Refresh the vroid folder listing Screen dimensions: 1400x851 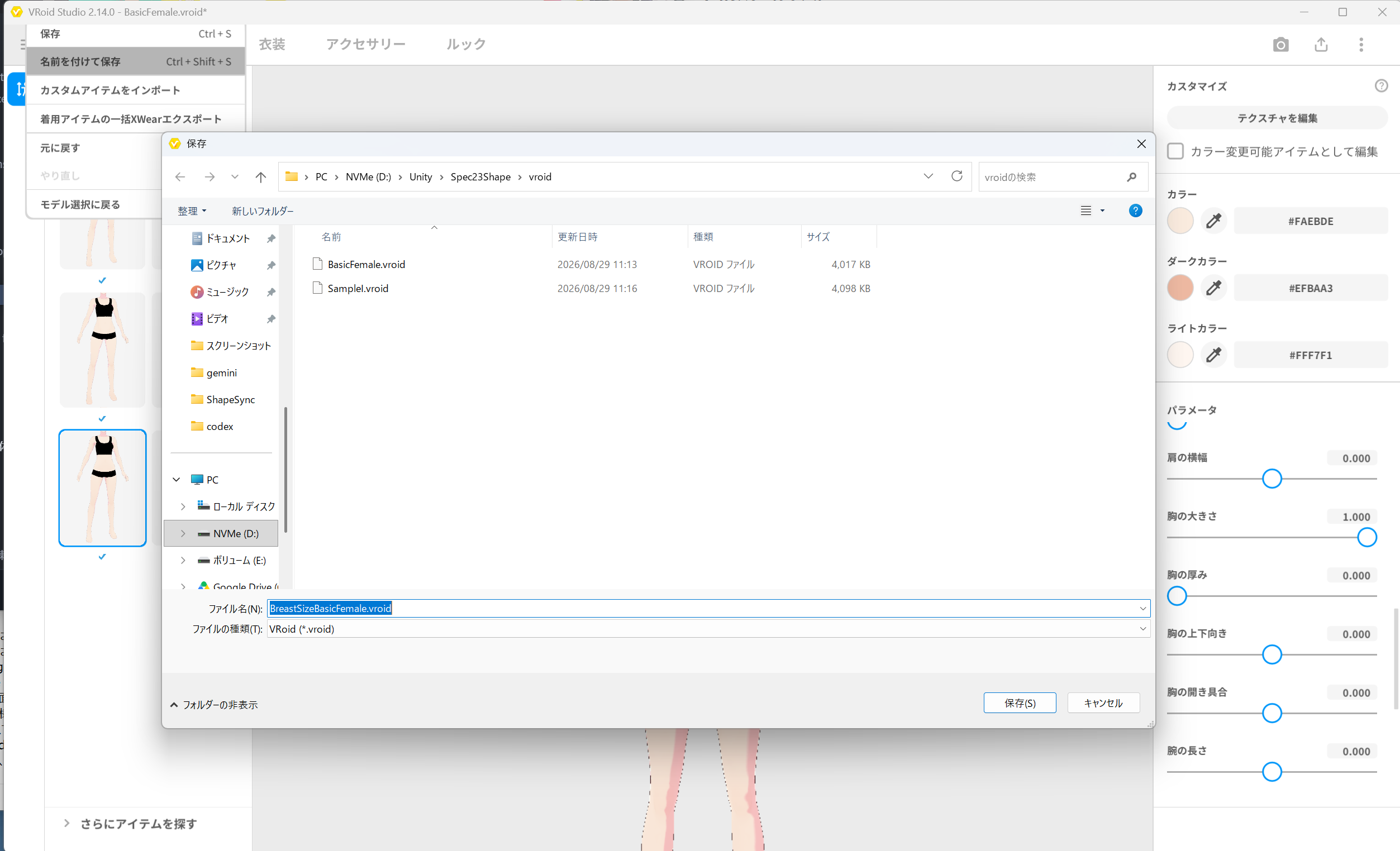click(957, 176)
